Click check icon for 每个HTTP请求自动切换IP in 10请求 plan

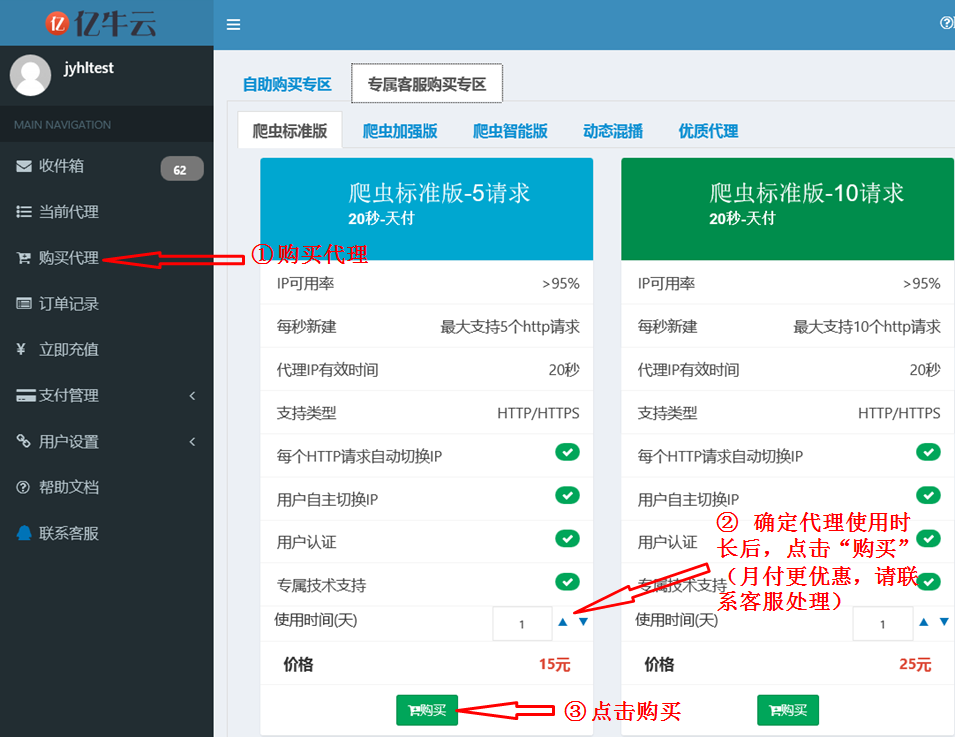click(x=929, y=452)
